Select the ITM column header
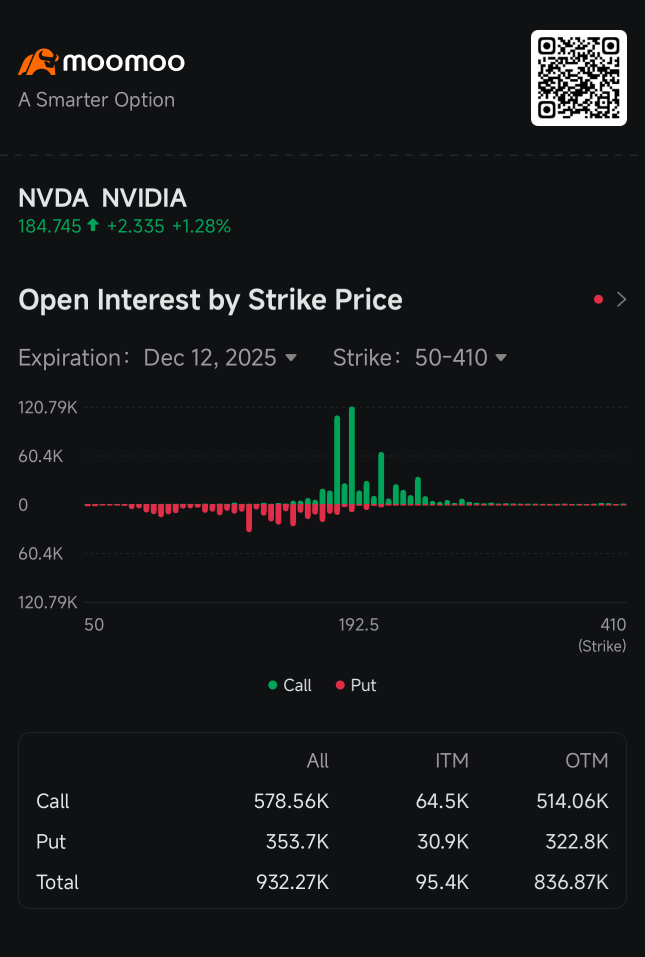645x957 pixels. [x=452, y=760]
